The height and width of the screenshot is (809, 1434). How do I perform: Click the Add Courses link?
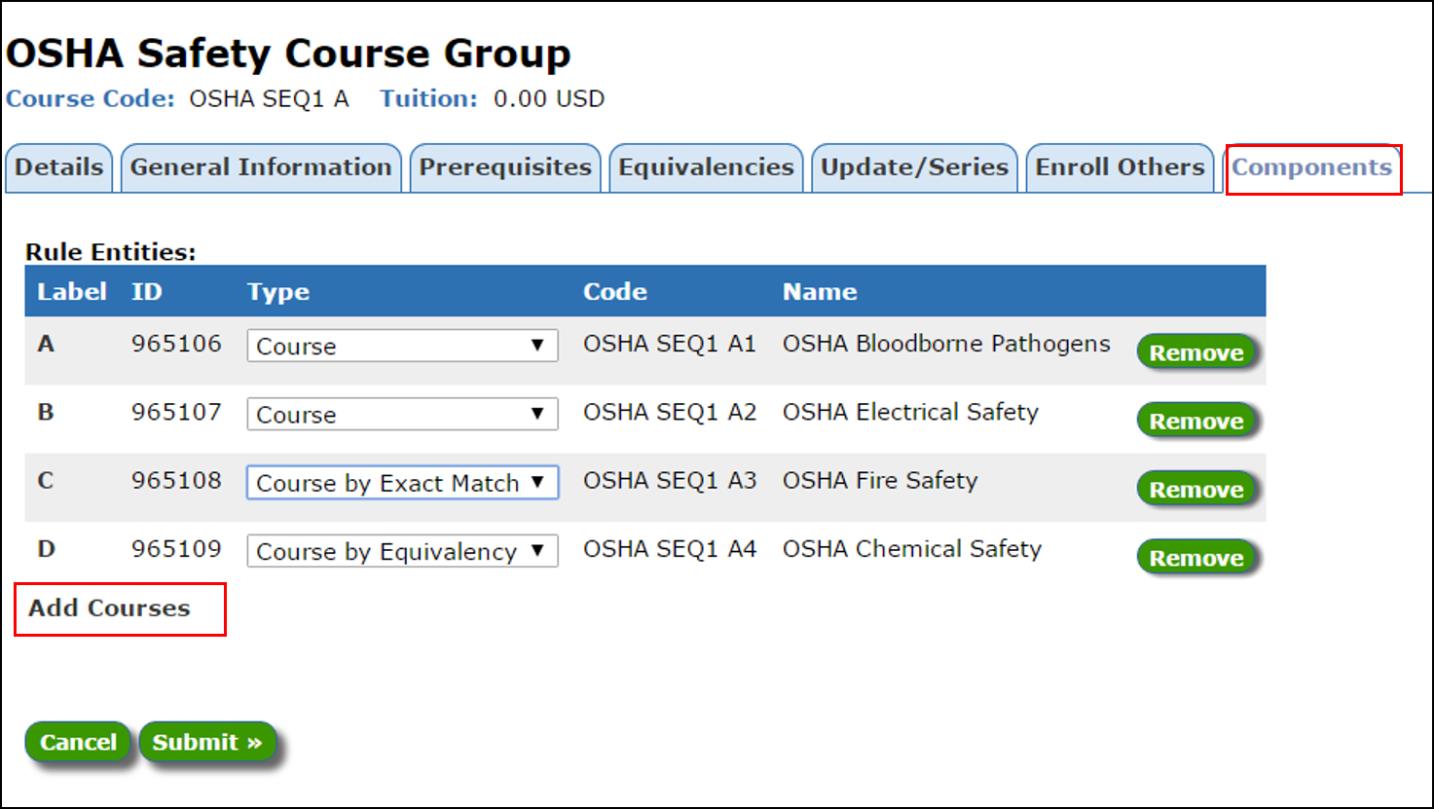[109, 608]
